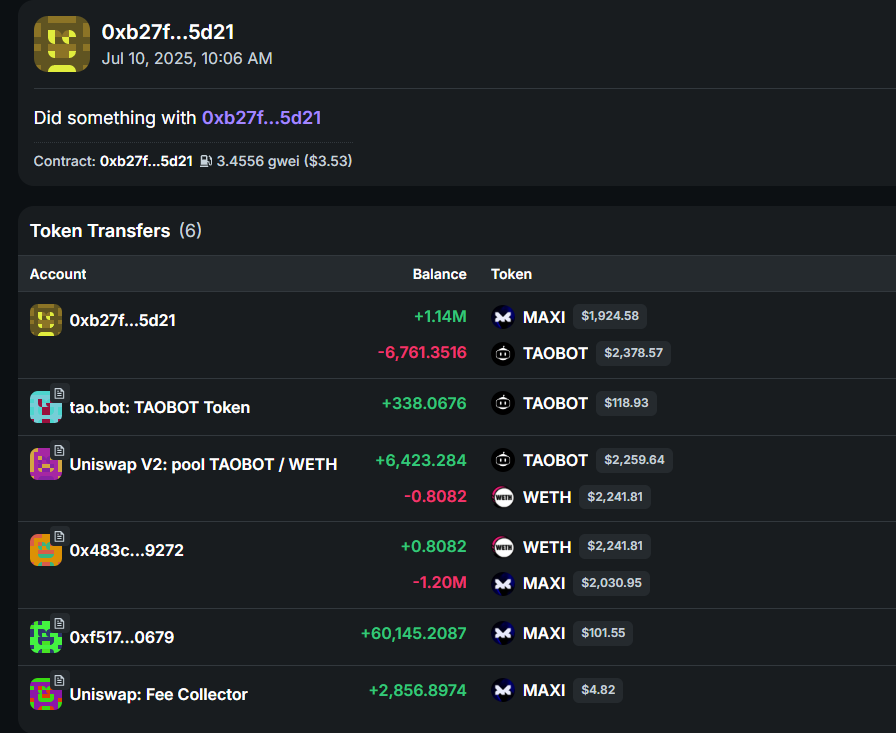Click MAXI token icon next to $2,030.95

pos(503,583)
